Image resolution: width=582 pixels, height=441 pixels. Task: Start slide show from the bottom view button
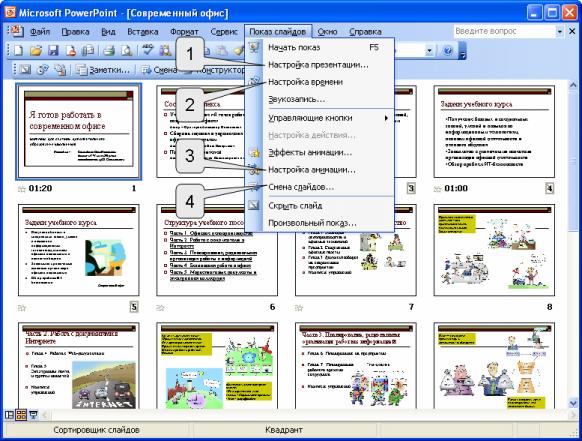pos(33,415)
